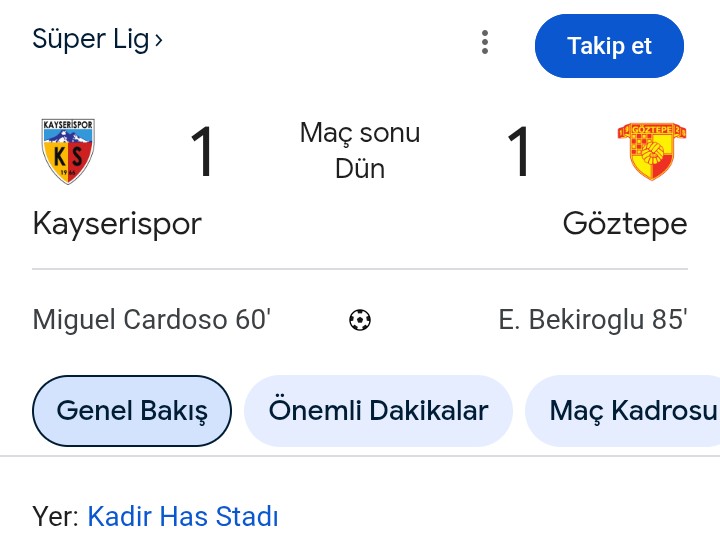The height and width of the screenshot is (540, 720).
Task: Open the Maç Kadrosu tab
Action: (632, 410)
